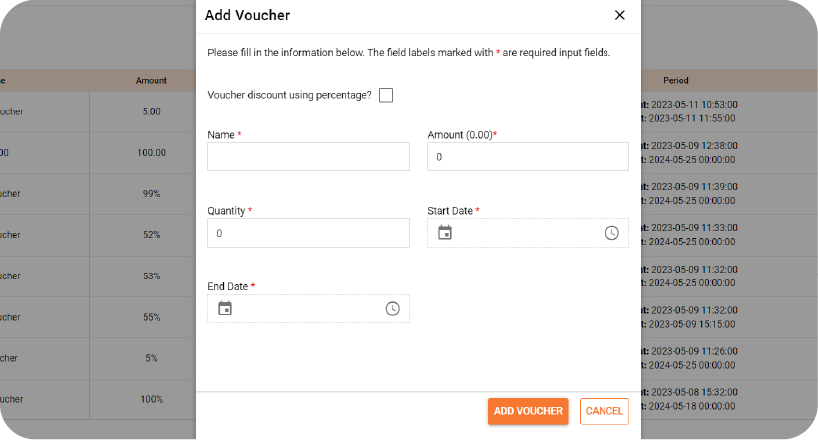818x440 pixels.
Task: Focus the Name input field
Action: [308, 157]
